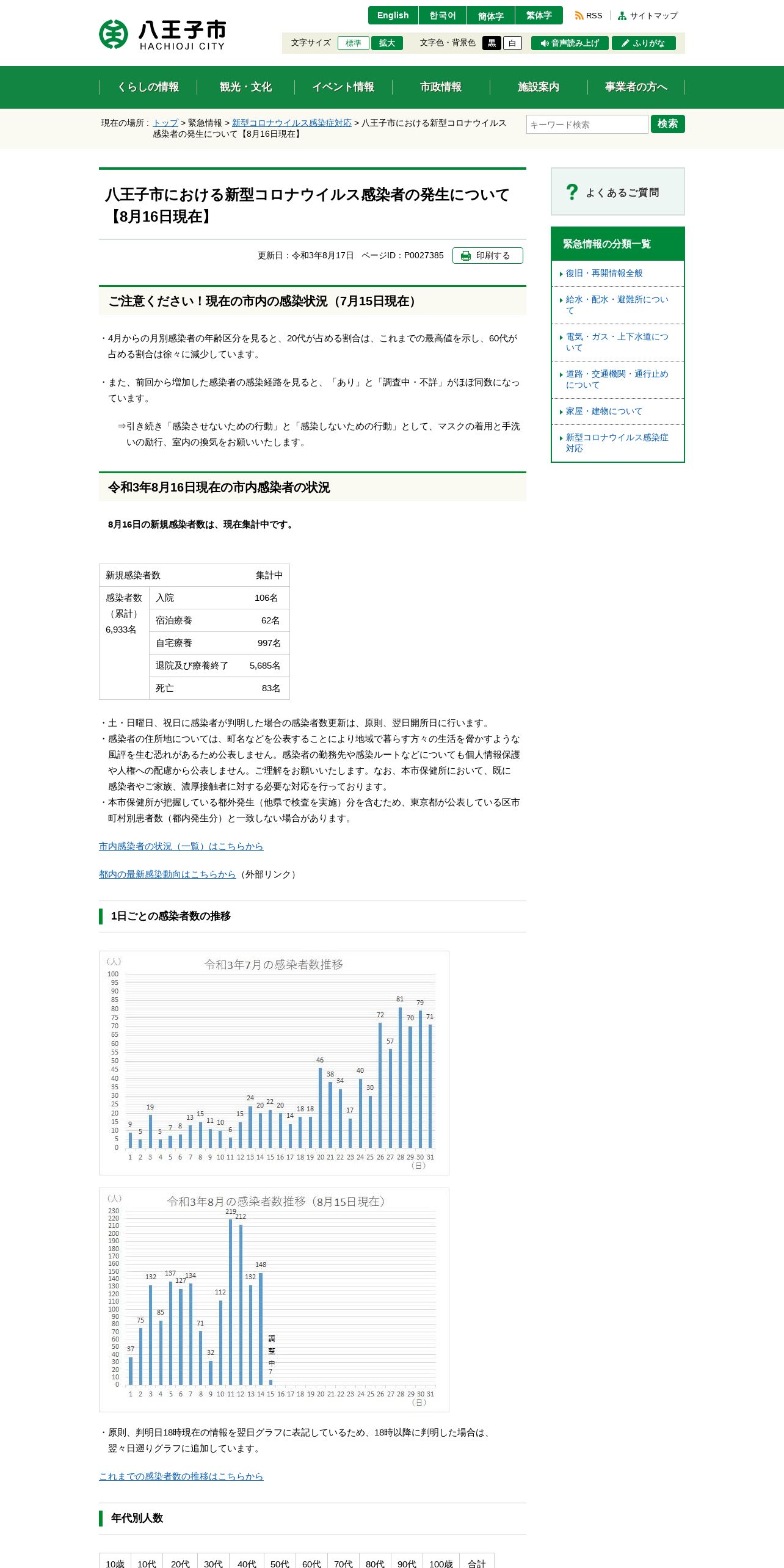Select the 黒 background color swatch
Screen dimensions: 784x1568
click(492, 43)
